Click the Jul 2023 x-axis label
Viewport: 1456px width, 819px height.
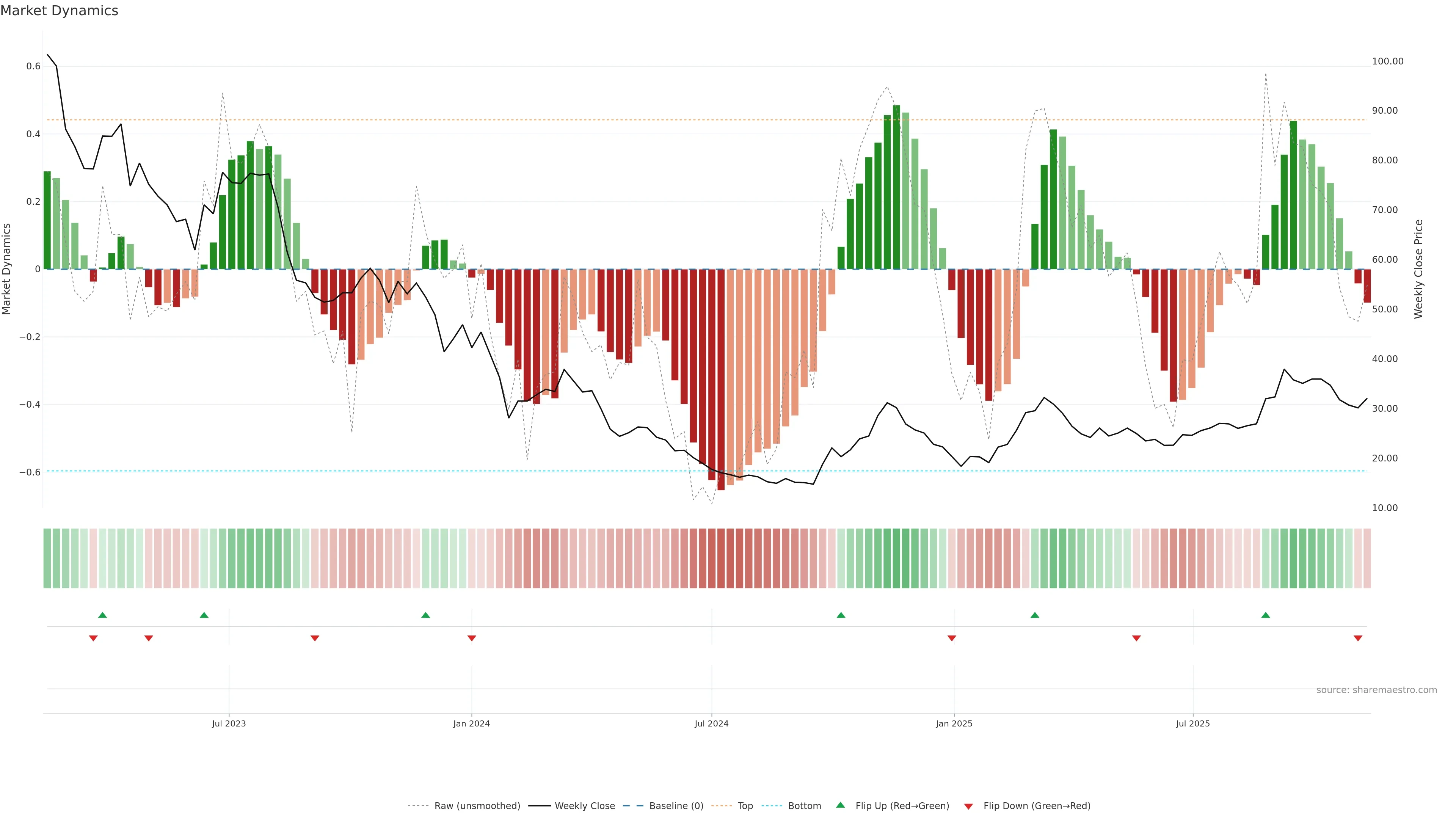229,723
